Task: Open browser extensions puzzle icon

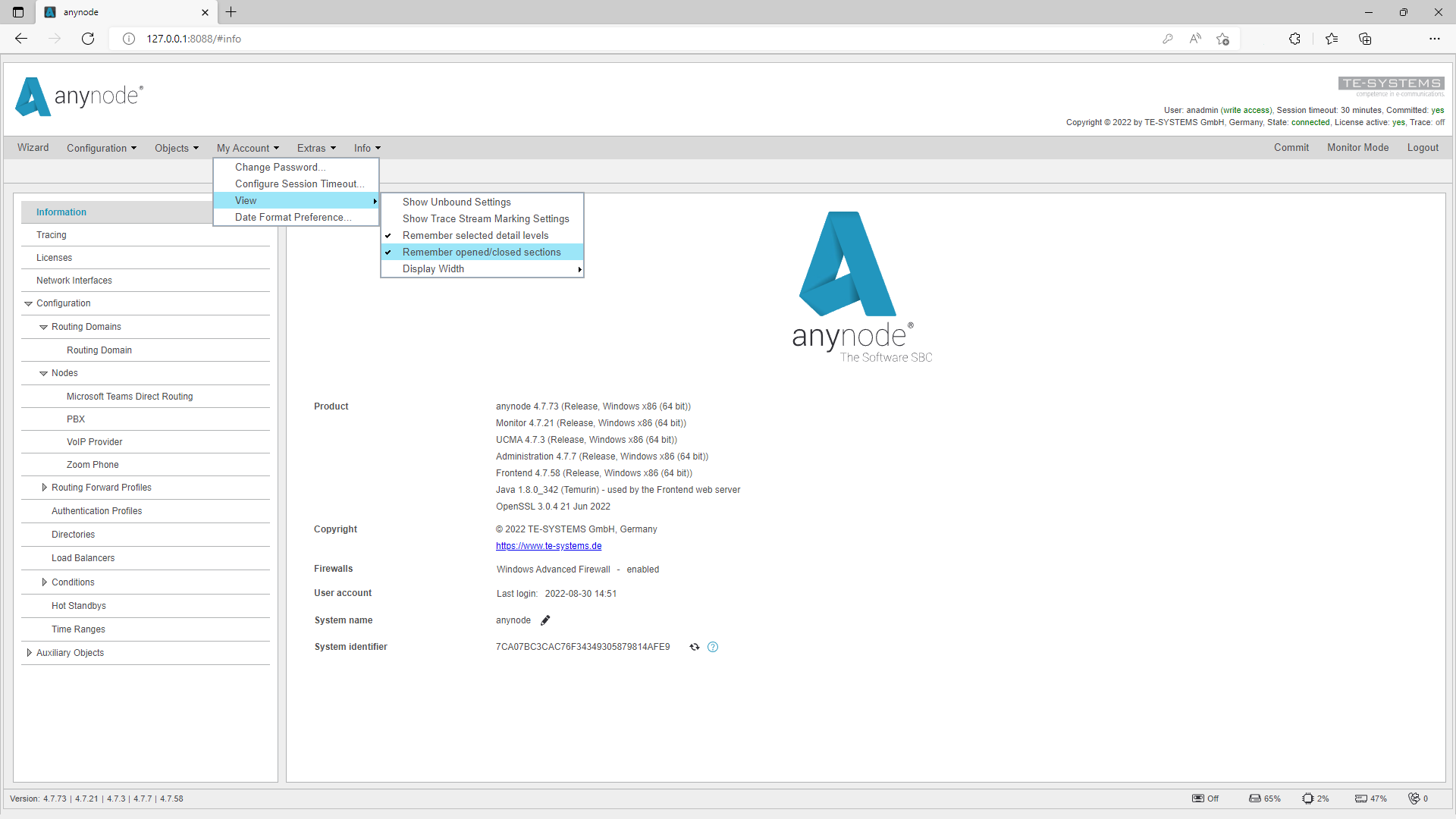Action: click(x=1294, y=39)
